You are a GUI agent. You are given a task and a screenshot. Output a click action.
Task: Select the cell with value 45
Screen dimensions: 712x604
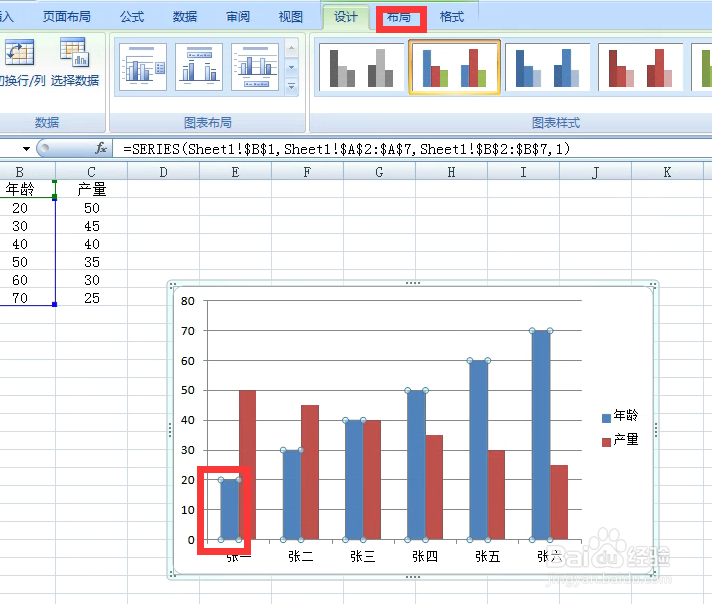coord(91,226)
